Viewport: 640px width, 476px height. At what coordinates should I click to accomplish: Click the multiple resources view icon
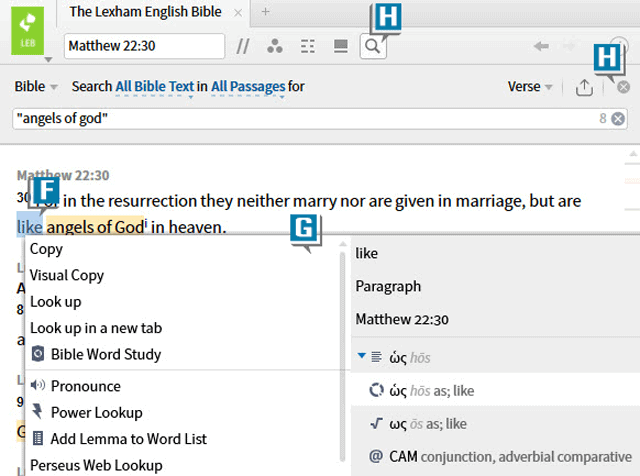tap(341, 46)
